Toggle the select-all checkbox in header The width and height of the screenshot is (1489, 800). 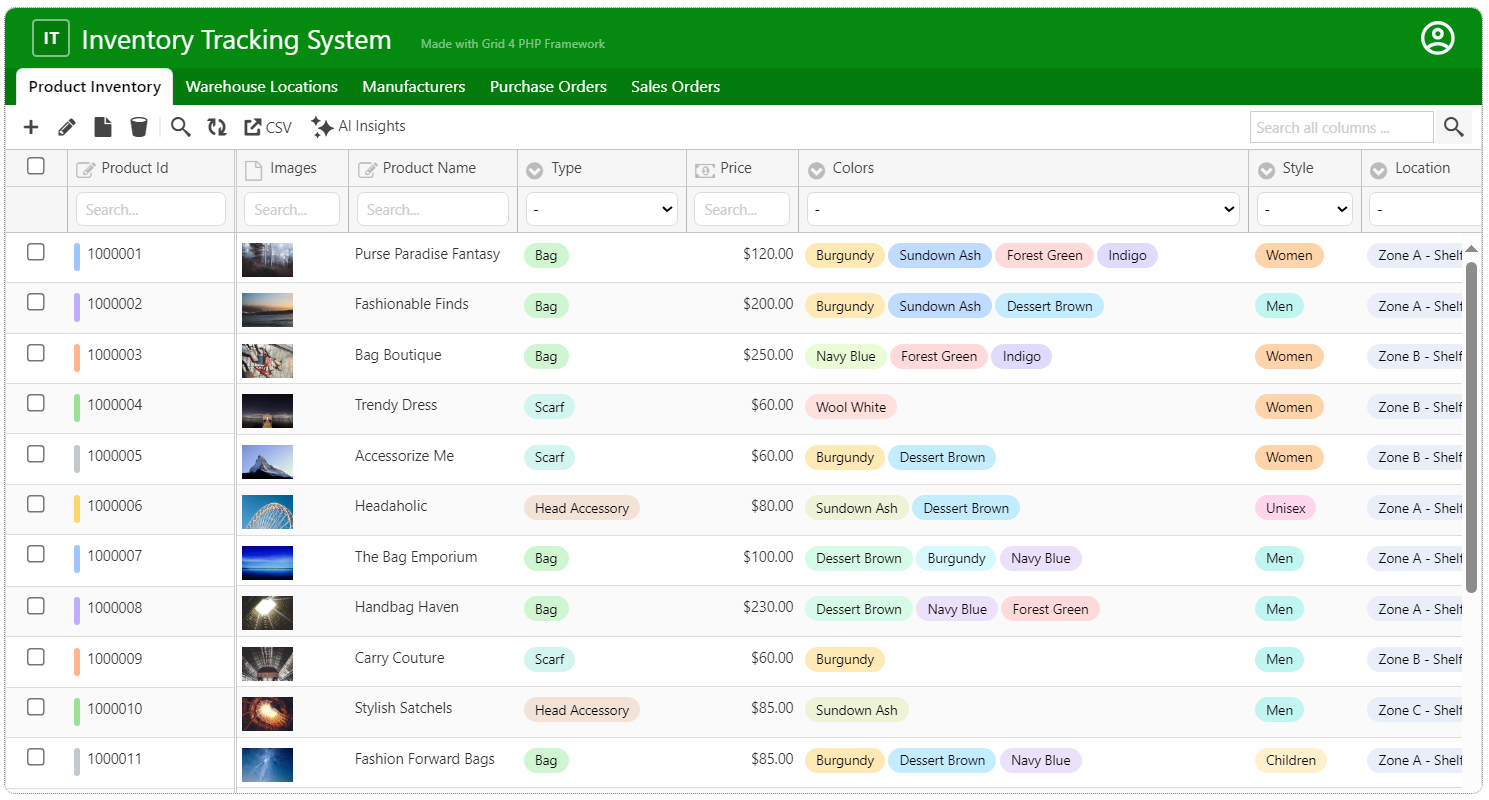[x=36, y=166]
